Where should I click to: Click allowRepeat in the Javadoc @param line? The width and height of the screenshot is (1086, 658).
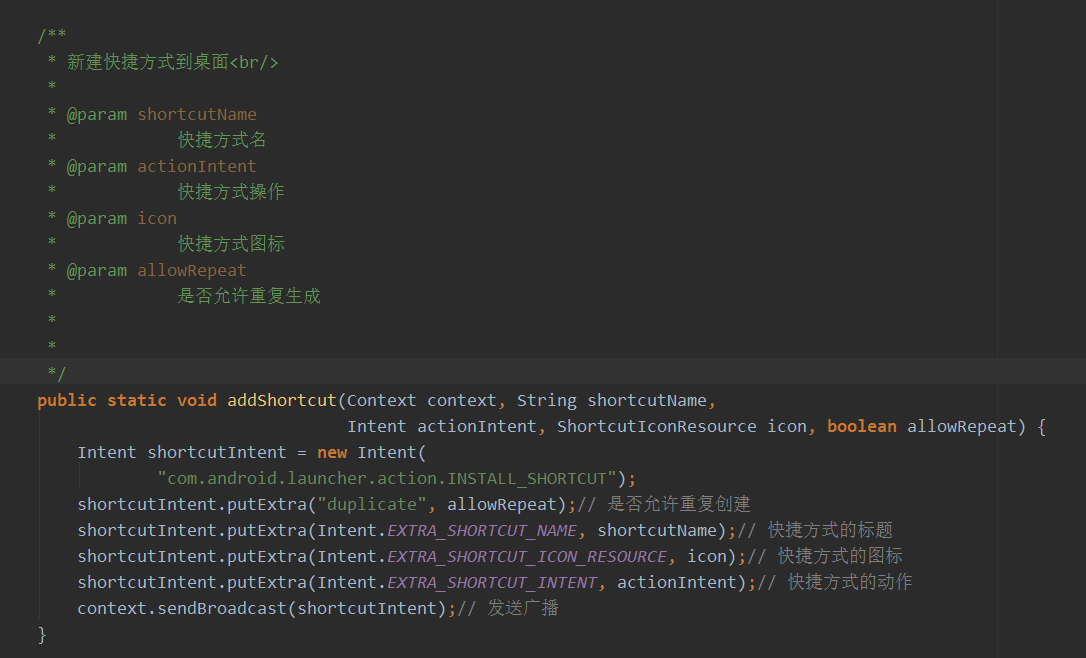pyautogui.click(x=192, y=270)
